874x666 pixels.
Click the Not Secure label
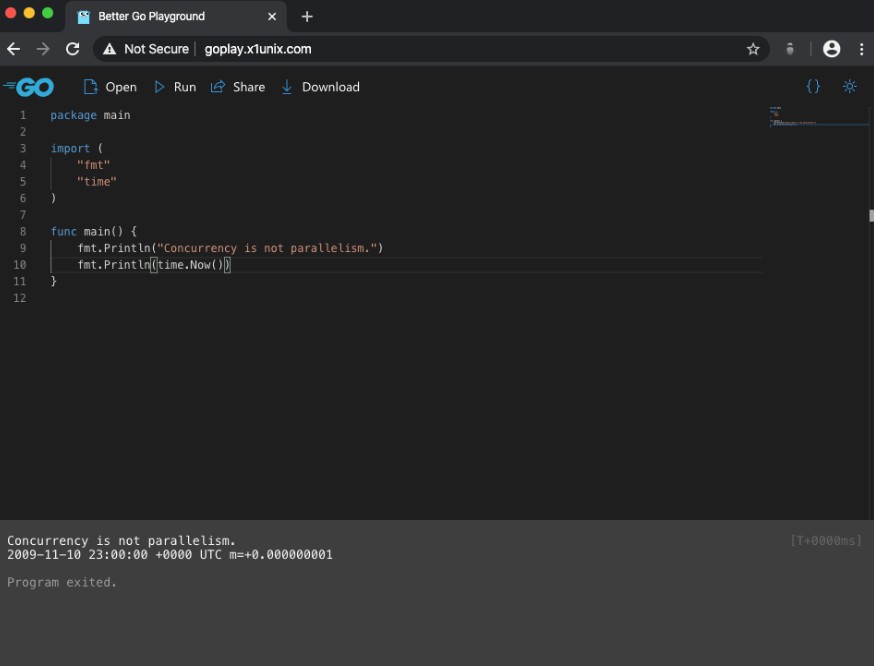[x=157, y=49]
